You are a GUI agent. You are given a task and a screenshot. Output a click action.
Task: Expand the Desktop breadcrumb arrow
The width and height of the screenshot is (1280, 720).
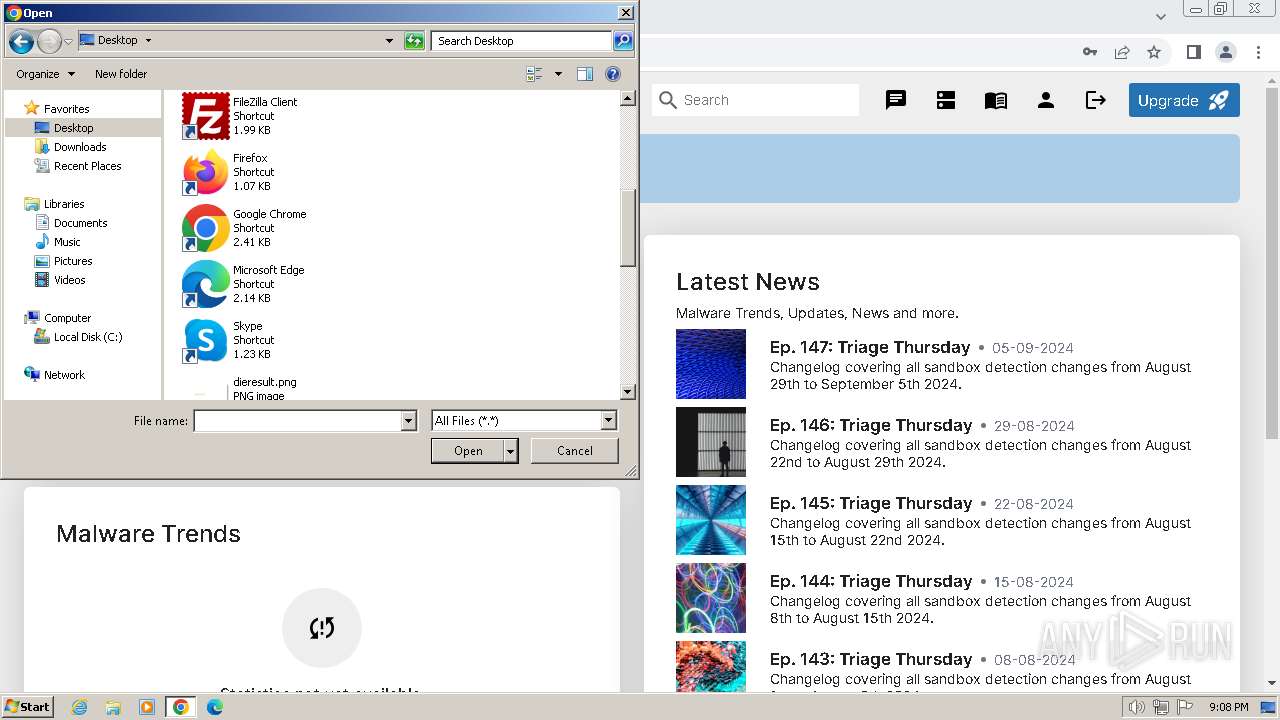(148, 41)
